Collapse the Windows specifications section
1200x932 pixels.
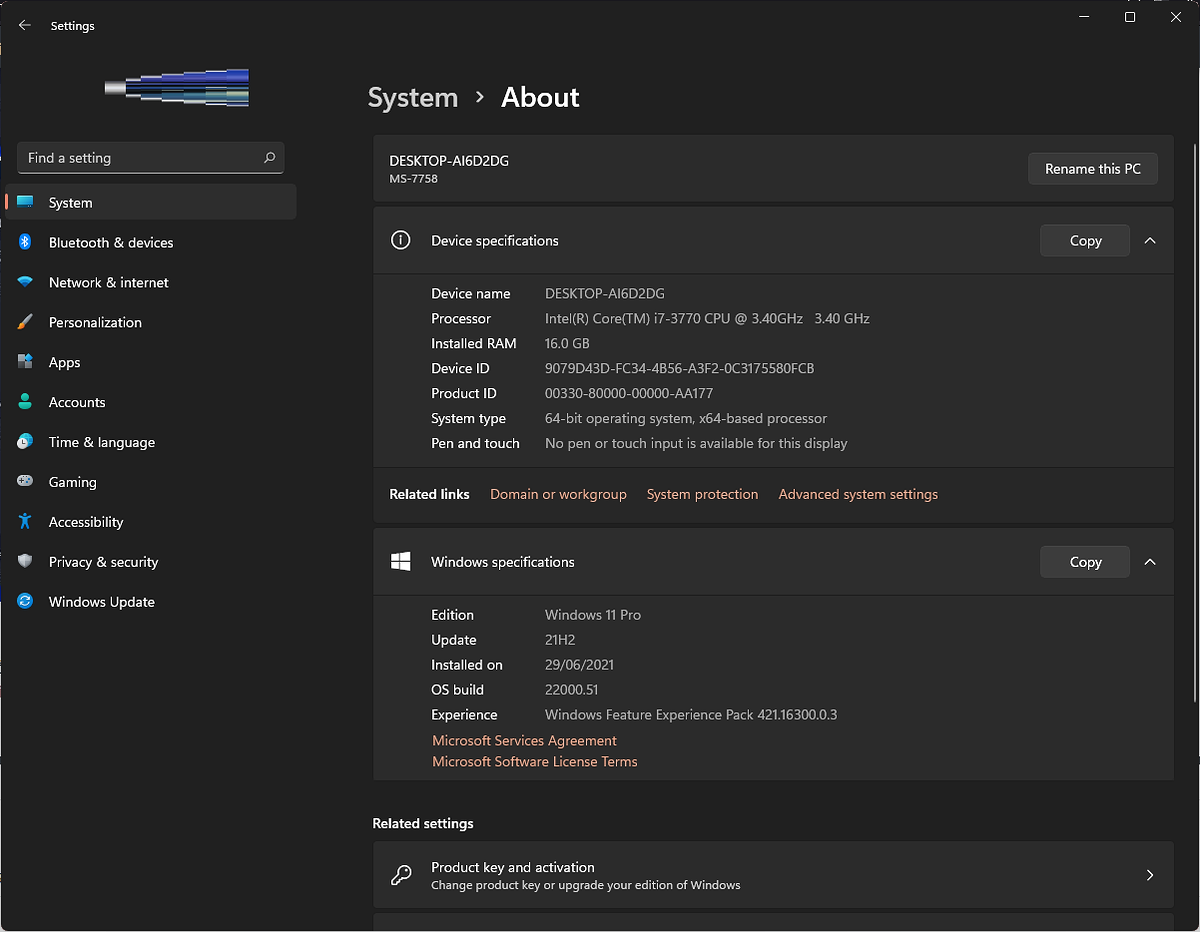(1150, 562)
